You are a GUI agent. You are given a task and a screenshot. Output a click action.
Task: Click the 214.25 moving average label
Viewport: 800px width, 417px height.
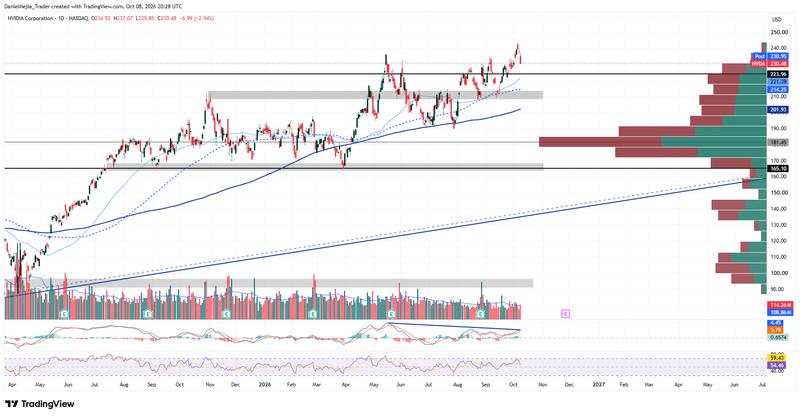pyautogui.click(x=778, y=89)
